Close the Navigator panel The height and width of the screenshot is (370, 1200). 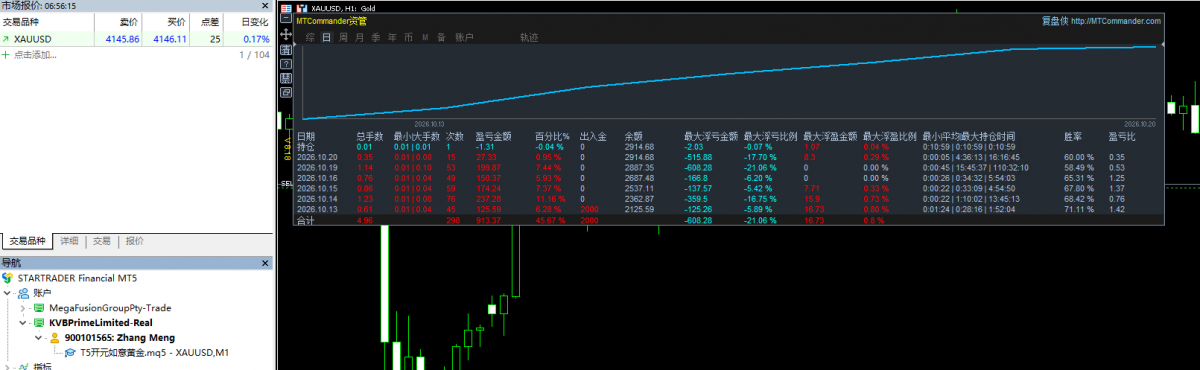(x=265, y=262)
